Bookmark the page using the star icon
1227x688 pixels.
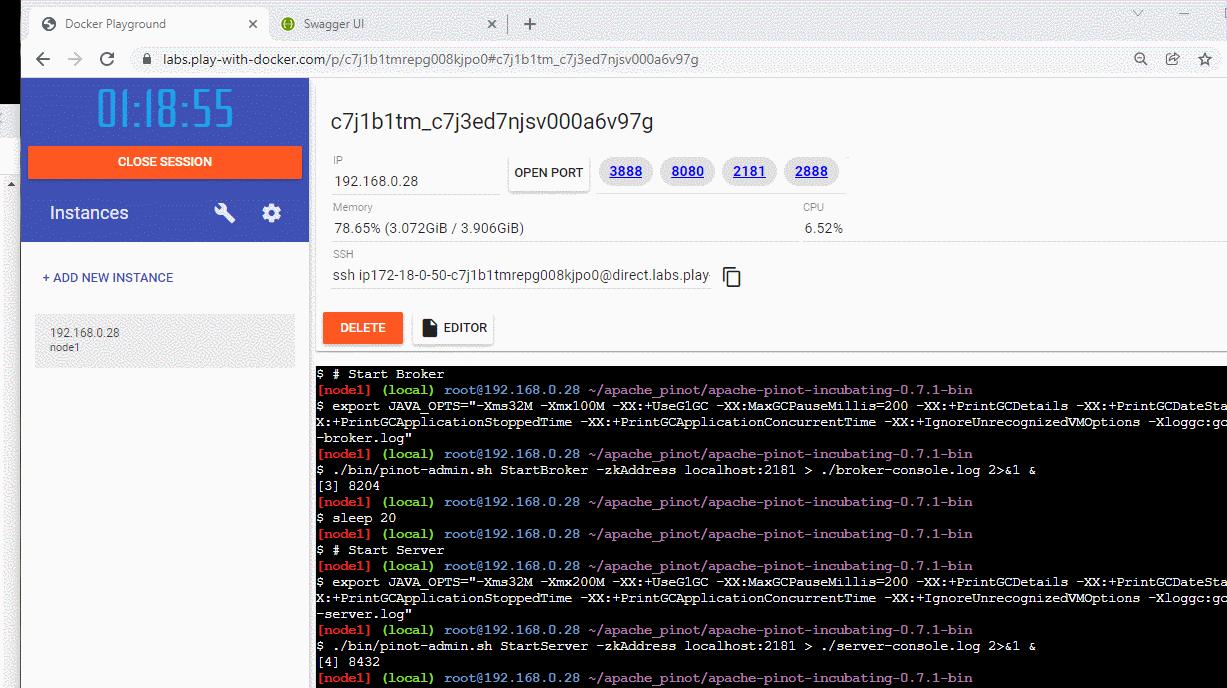tap(1206, 59)
